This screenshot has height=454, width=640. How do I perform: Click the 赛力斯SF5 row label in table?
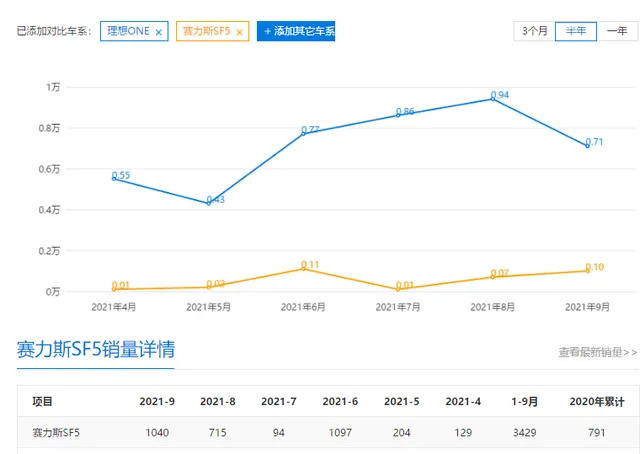57,432
